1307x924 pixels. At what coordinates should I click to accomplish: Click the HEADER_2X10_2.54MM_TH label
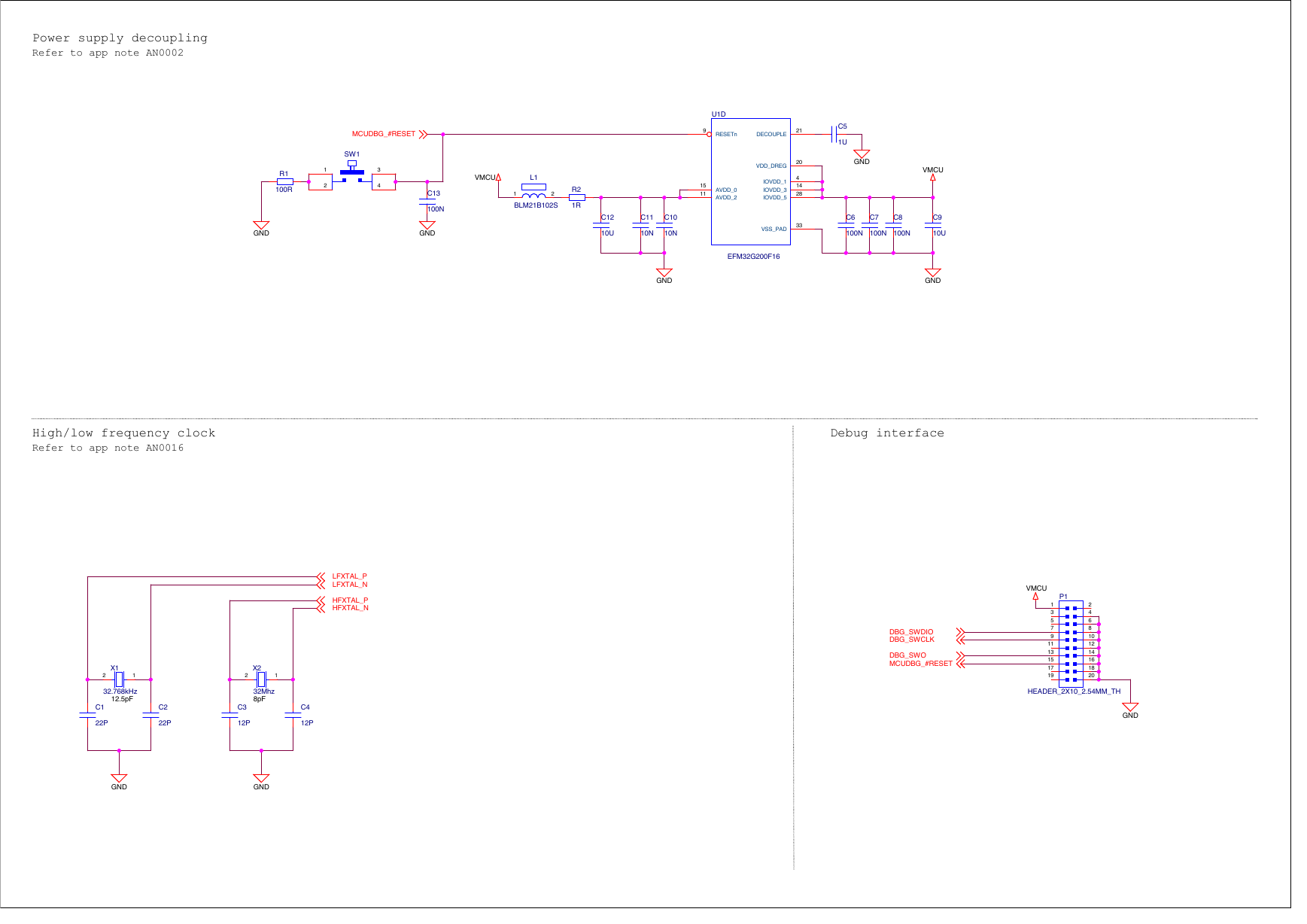pyautogui.click(x=1074, y=691)
